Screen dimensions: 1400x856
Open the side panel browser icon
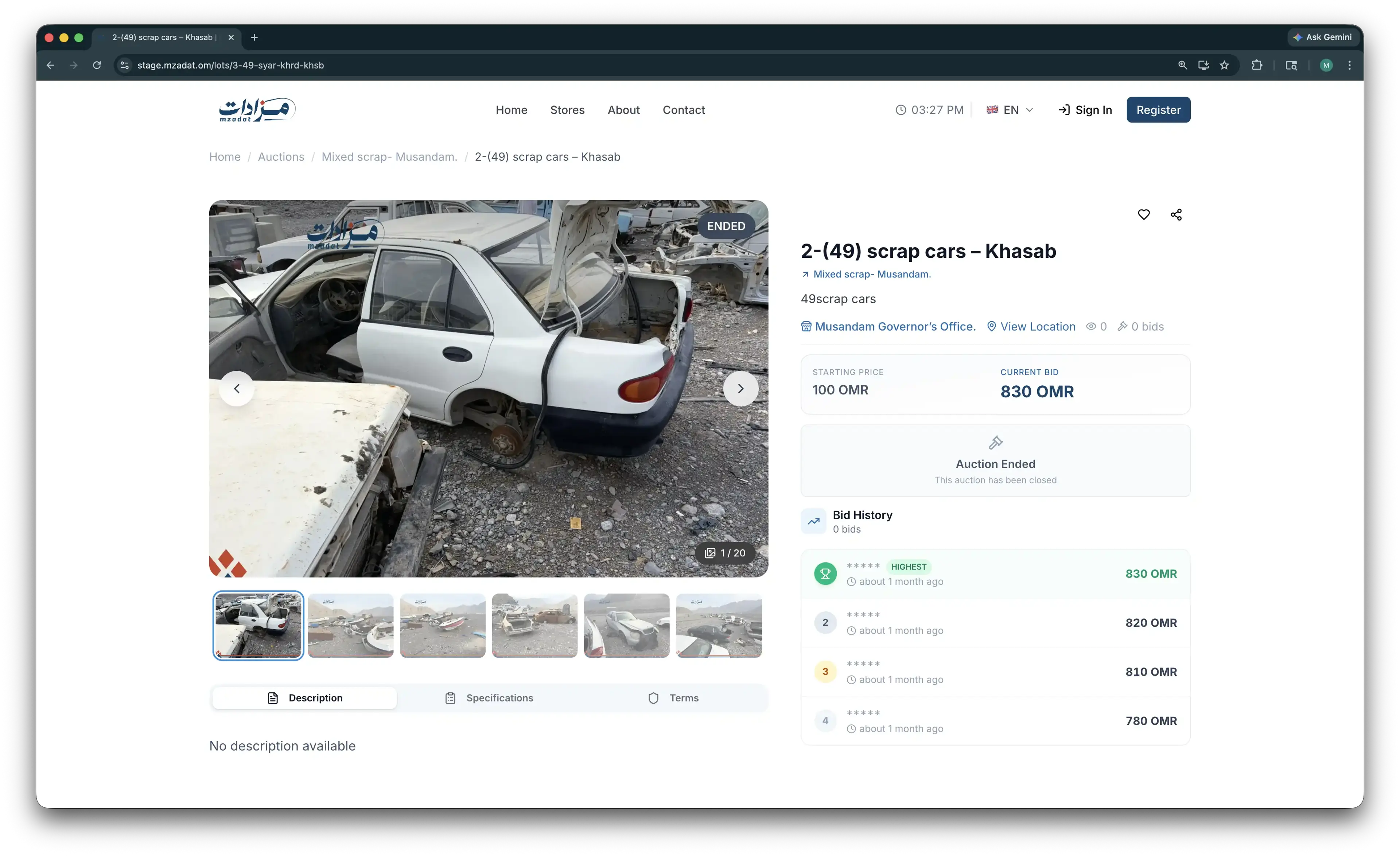pos(1291,65)
